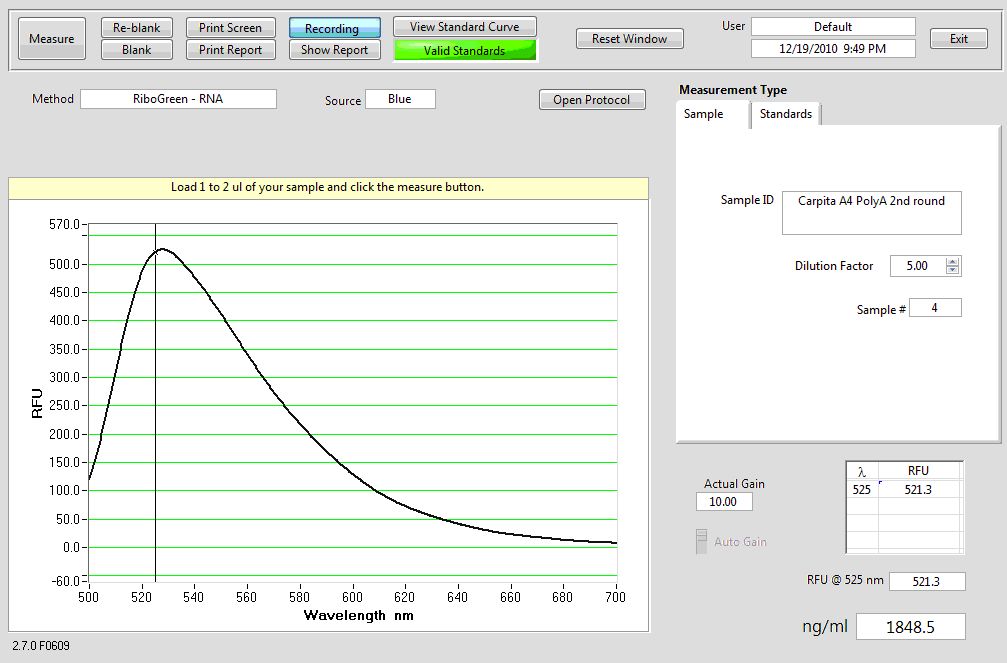1007x663 pixels.
Task: Edit the Sample ID text box
Action: (871, 213)
